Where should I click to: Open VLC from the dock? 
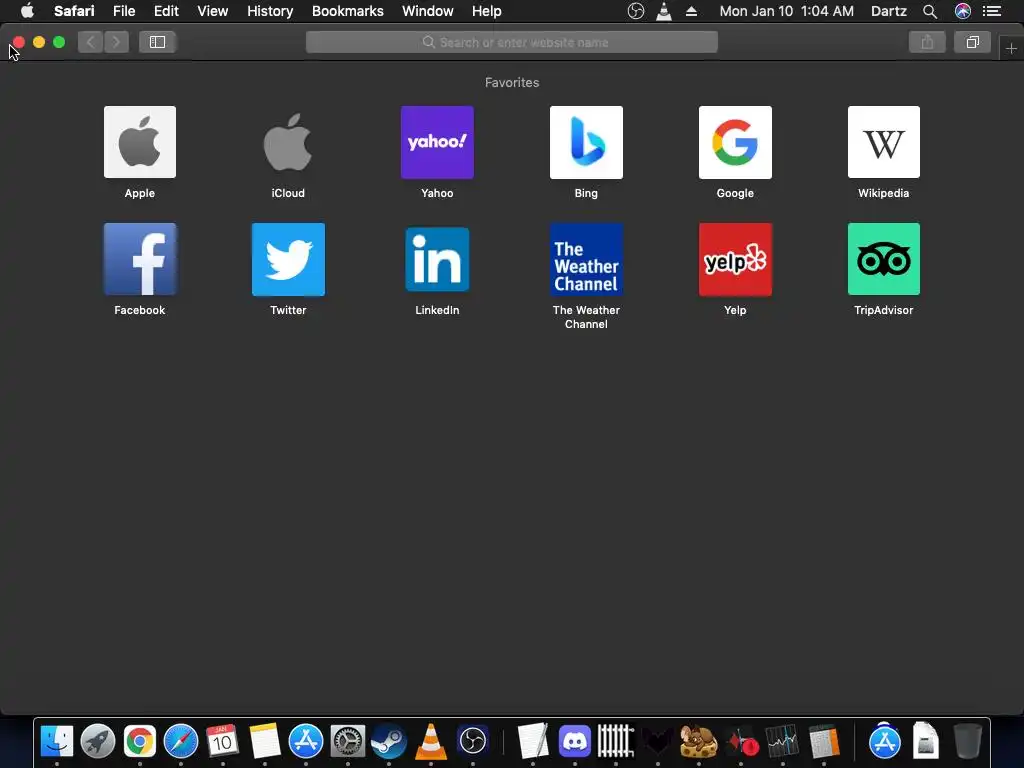pos(431,742)
